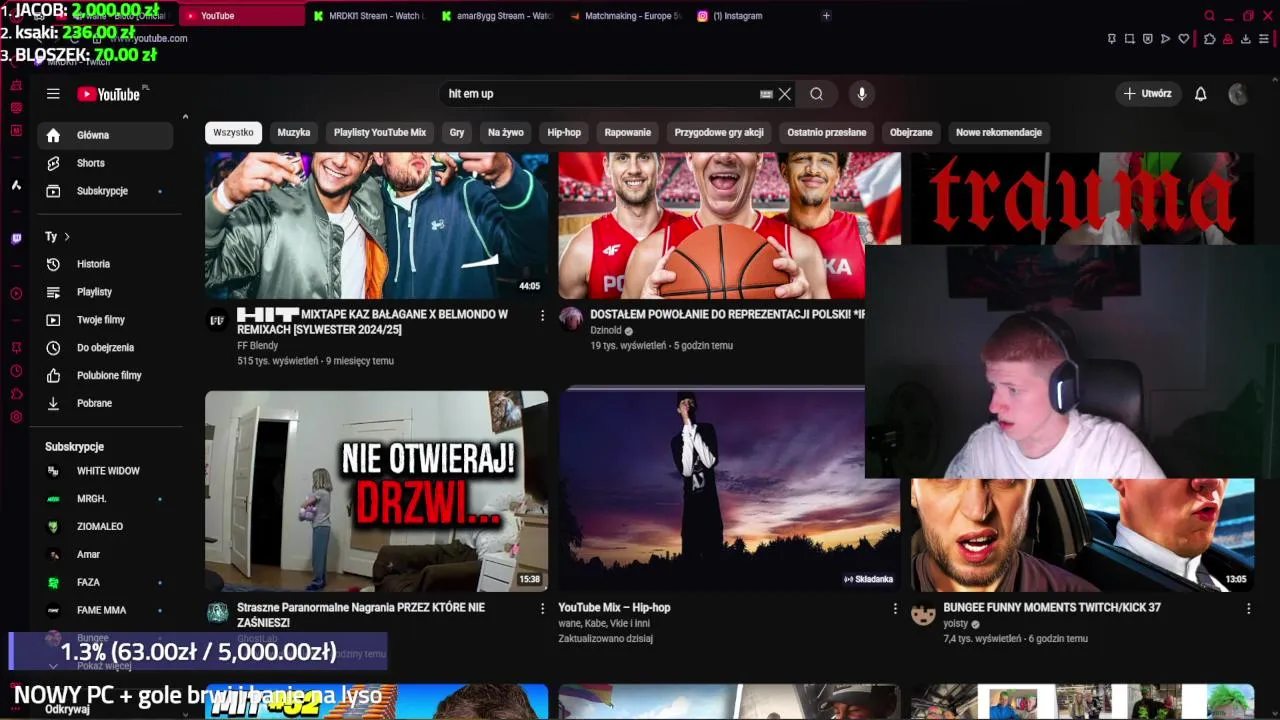1280x720 pixels.
Task: Open the WHITE WIDOW subscription channel
Action: pos(105,471)
